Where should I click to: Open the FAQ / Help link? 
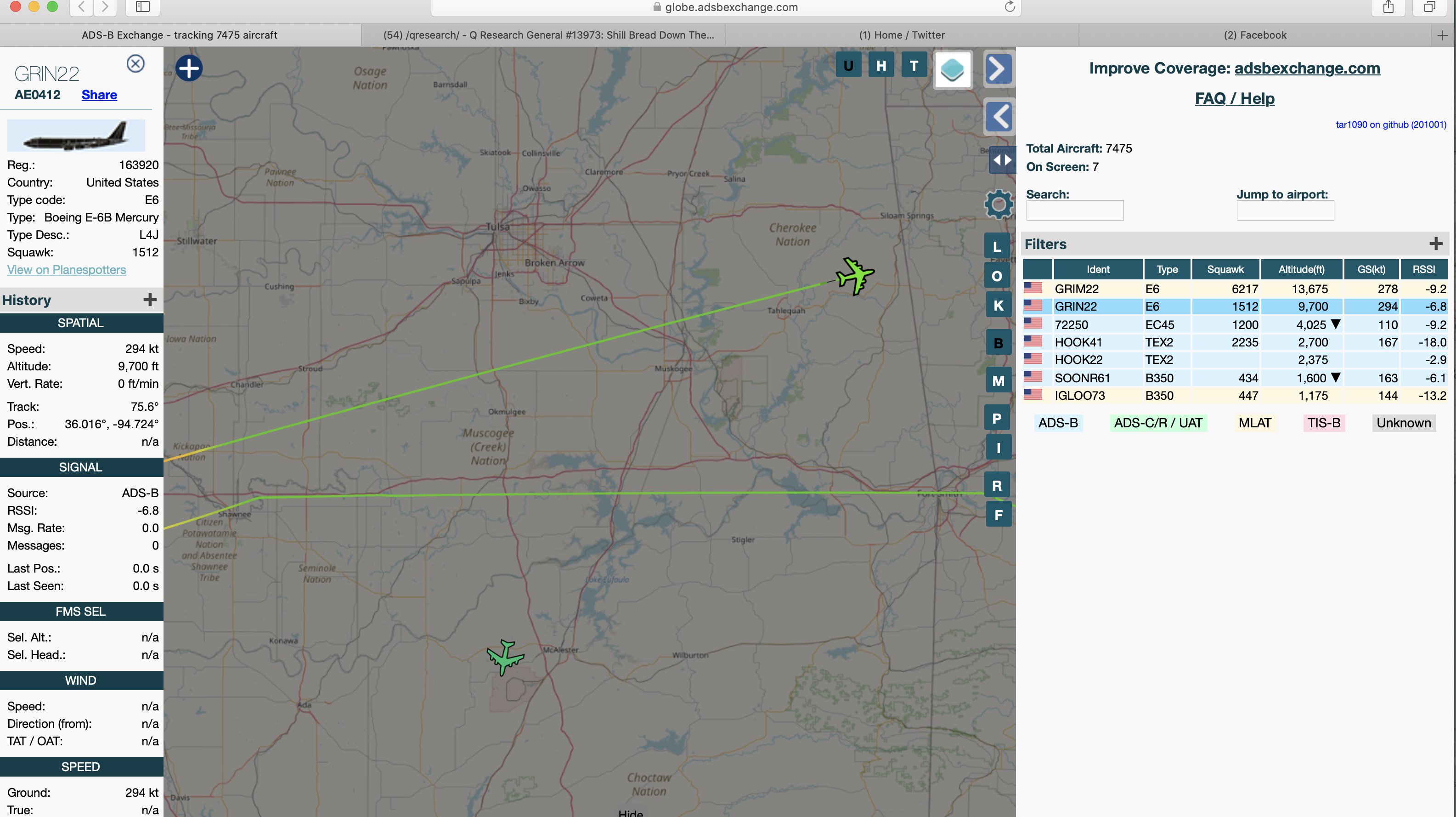coord(1235,98)
